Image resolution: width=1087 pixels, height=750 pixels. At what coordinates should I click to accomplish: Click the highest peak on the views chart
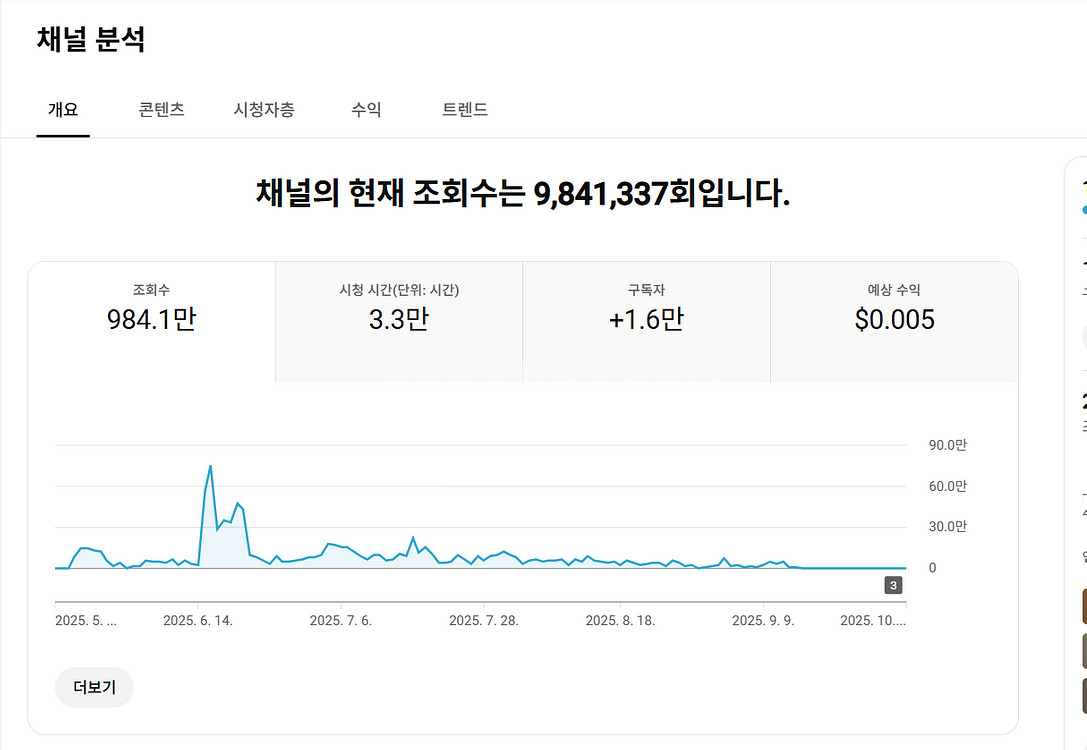pos(210,466)
